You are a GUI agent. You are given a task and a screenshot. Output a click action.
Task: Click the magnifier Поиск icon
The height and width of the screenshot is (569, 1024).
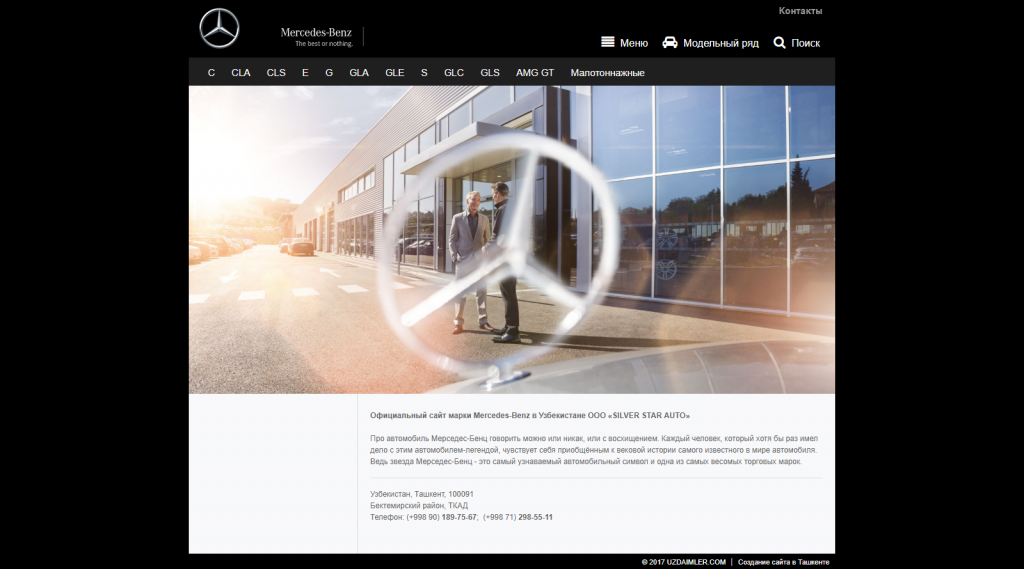point(779,42)
